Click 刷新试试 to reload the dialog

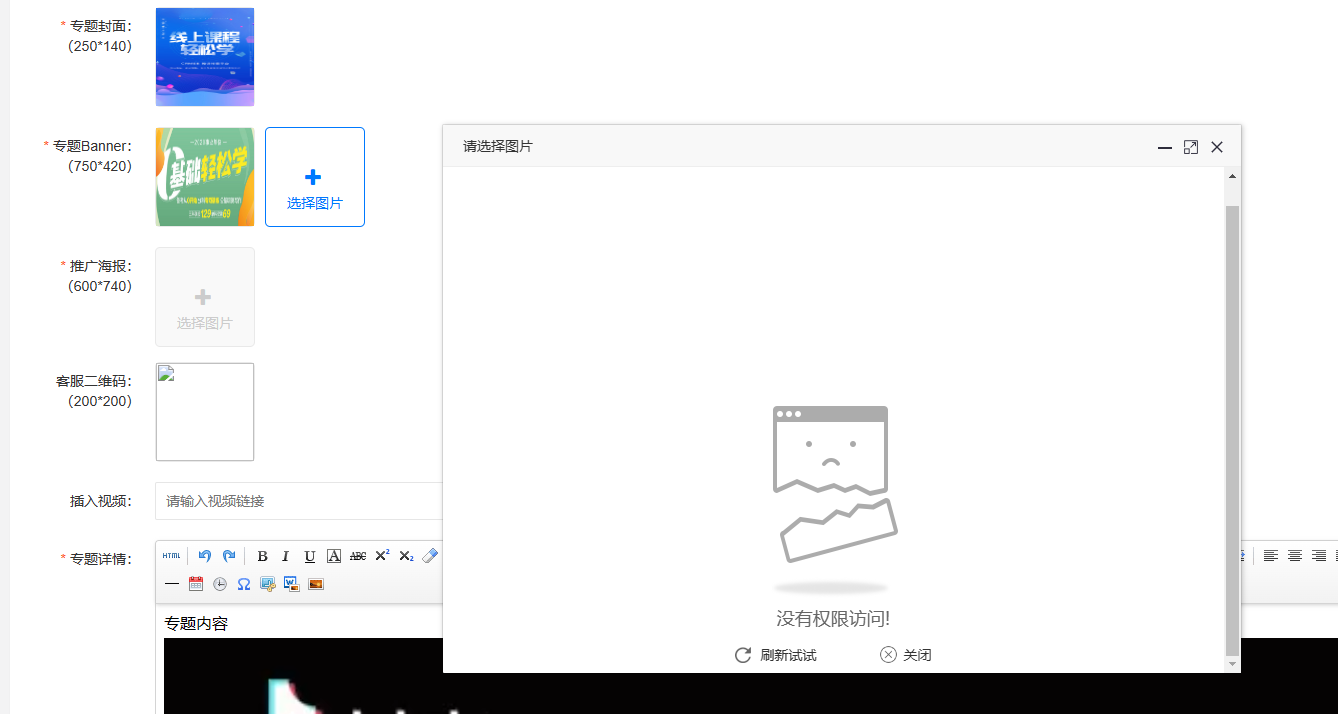775,655
